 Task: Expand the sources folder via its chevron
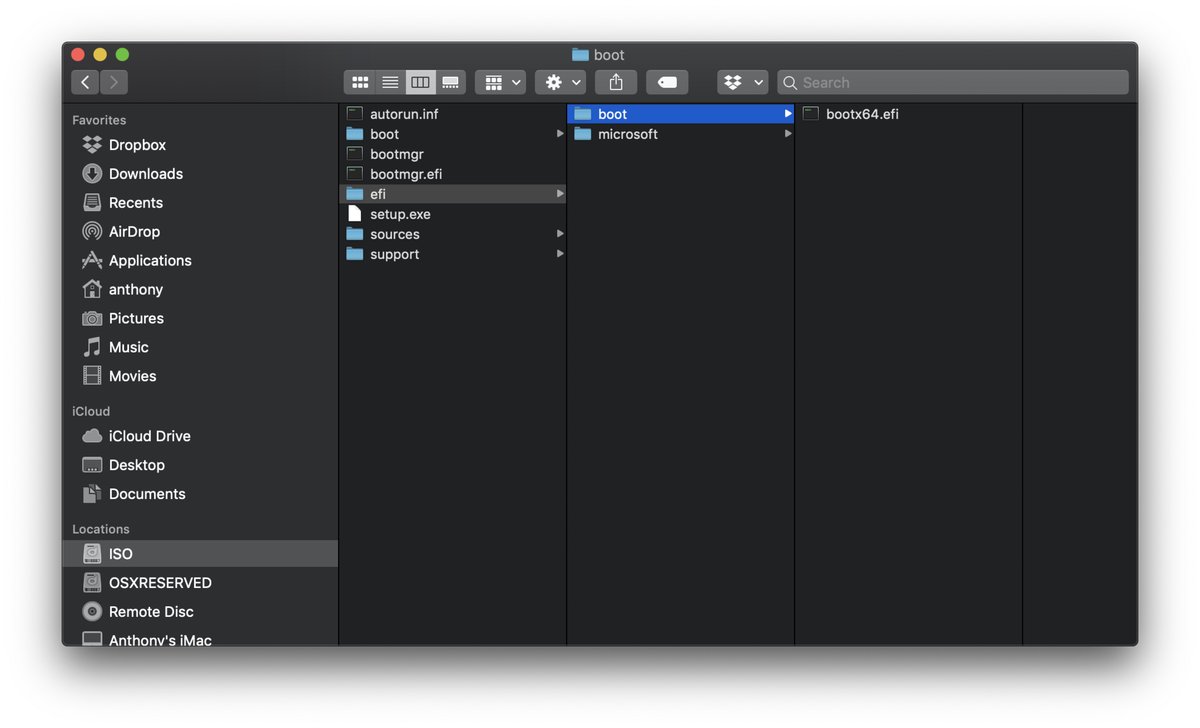click(560, 234)
